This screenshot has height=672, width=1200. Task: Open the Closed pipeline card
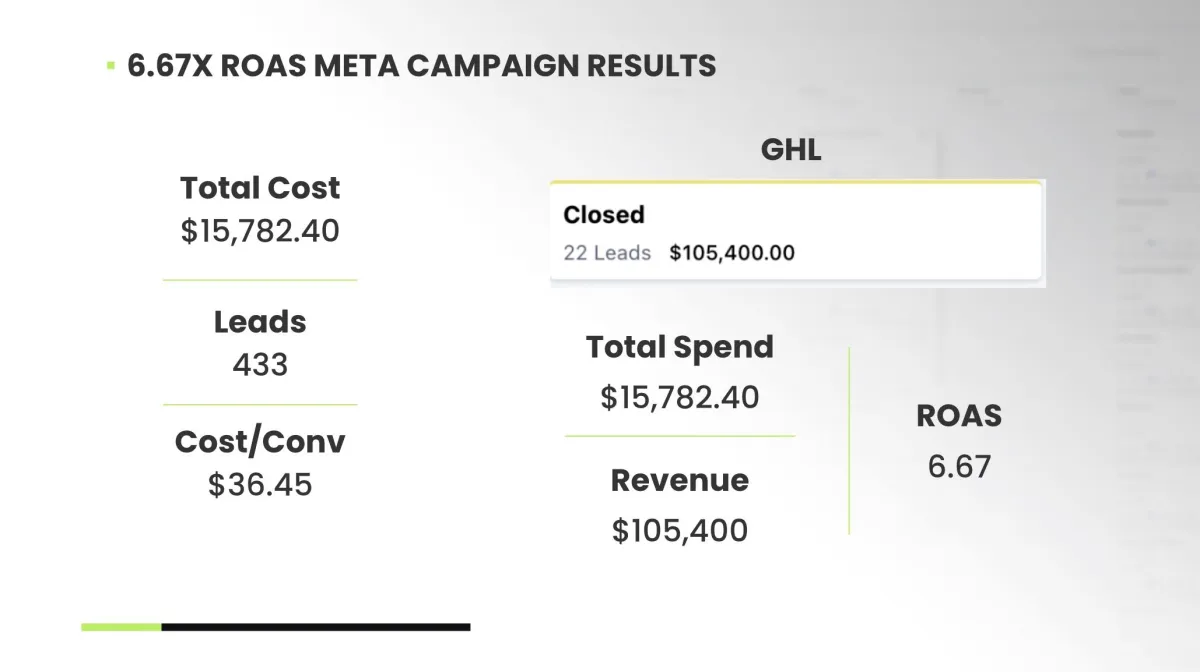(796, 233)
